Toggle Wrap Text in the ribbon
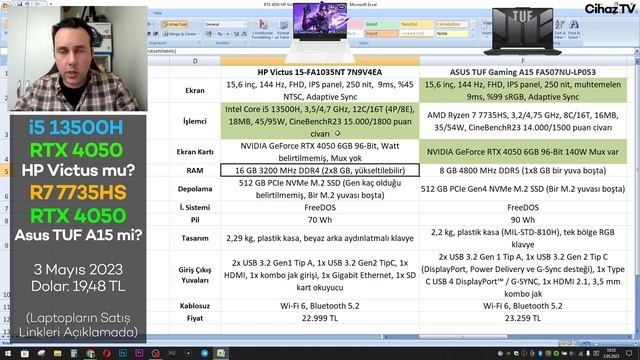 pyautogui.click(x=175, y=24)
